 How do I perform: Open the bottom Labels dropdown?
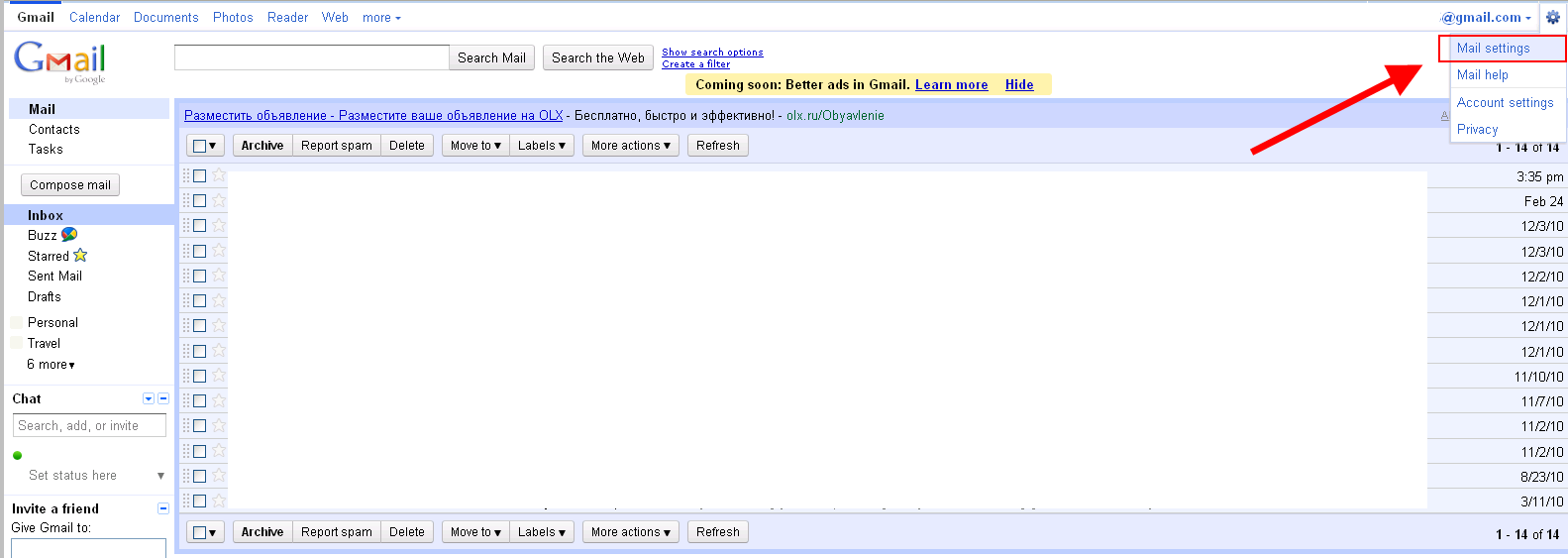pos(541,532)
